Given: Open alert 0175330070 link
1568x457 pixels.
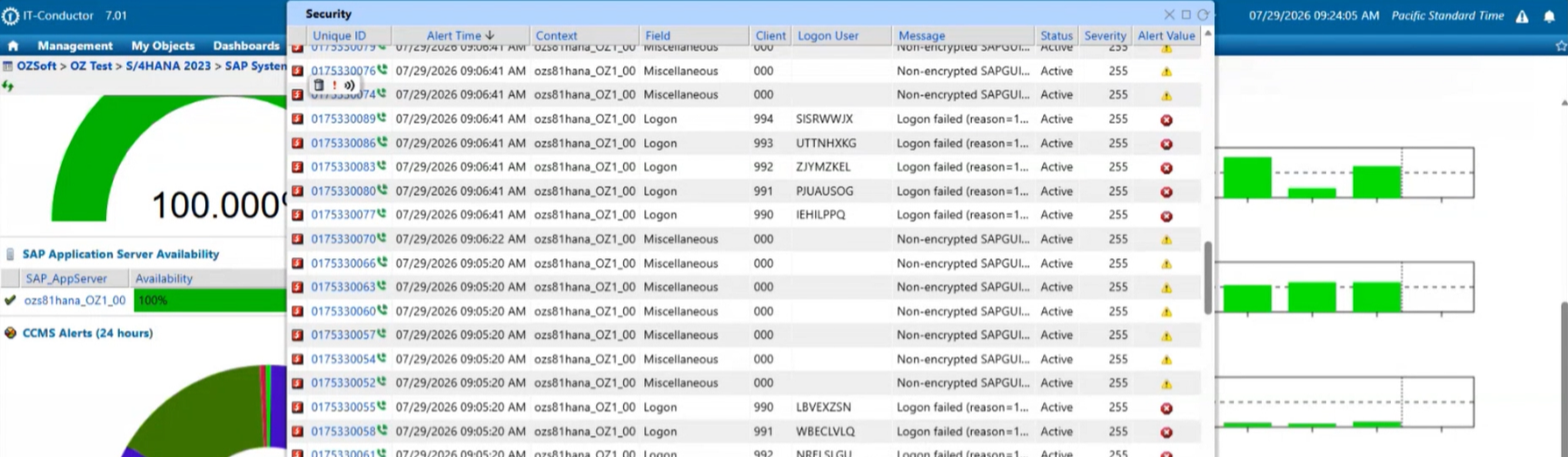Looking at the screenshot, I should pyautogui.click(x=342, y=240).
